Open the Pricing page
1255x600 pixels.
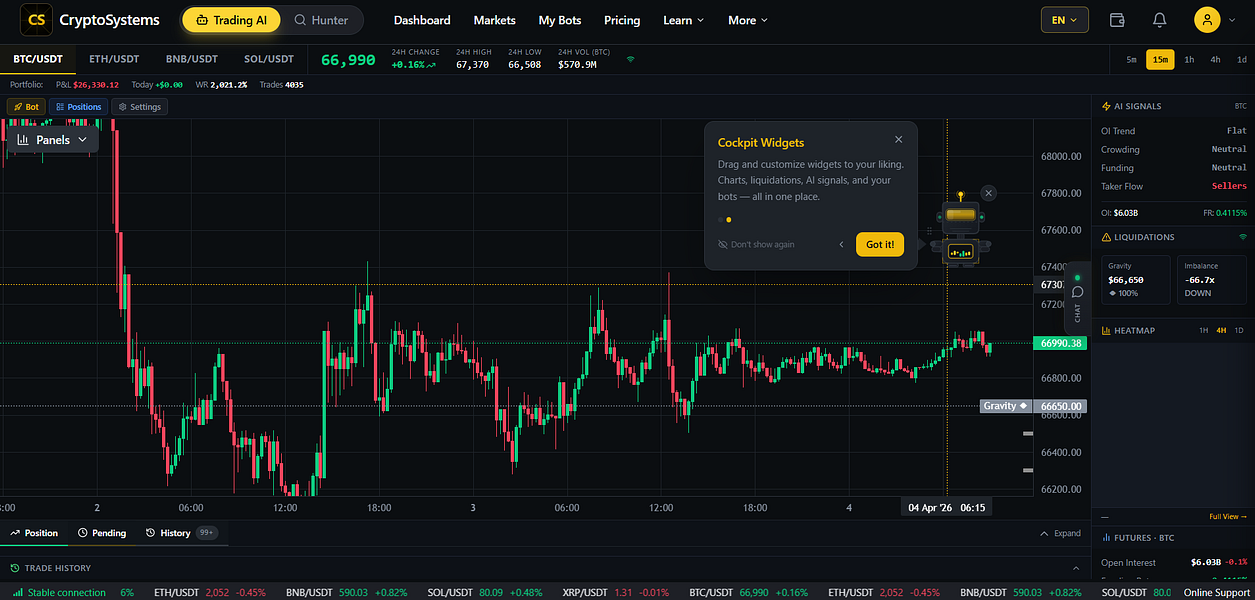tap(622, 20)
